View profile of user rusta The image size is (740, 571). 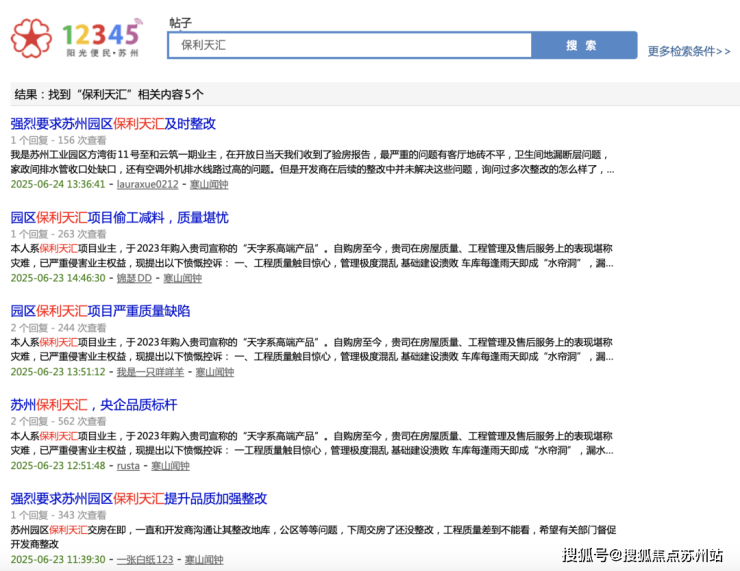(x=128, y=466)
